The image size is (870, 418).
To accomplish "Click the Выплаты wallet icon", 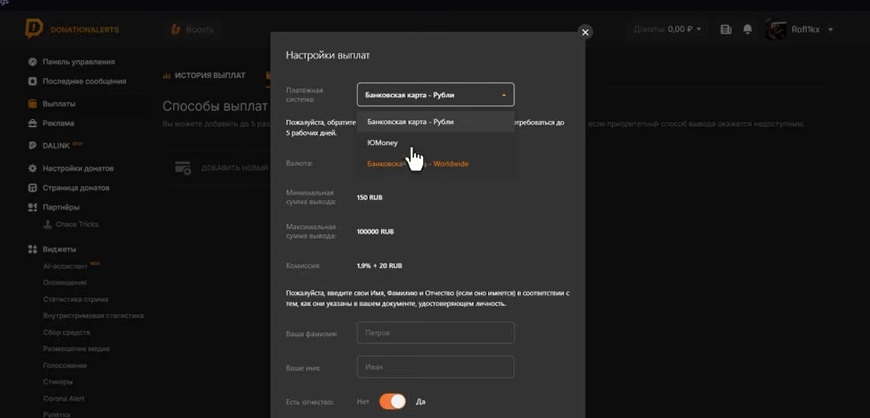I will click(32, 104).
